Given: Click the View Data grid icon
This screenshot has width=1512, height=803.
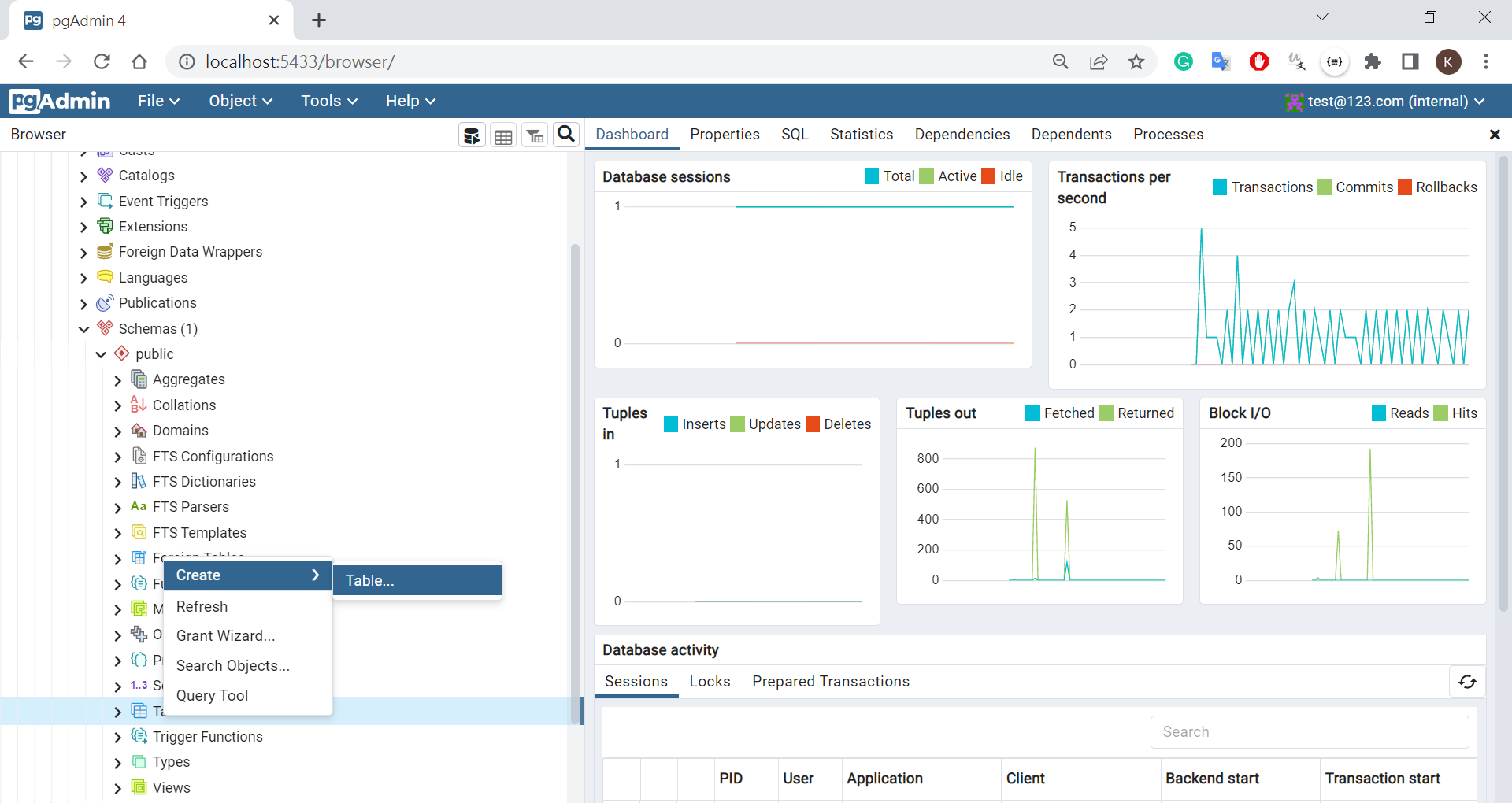Looking at the screenshot, I should [x=503, y=135].
